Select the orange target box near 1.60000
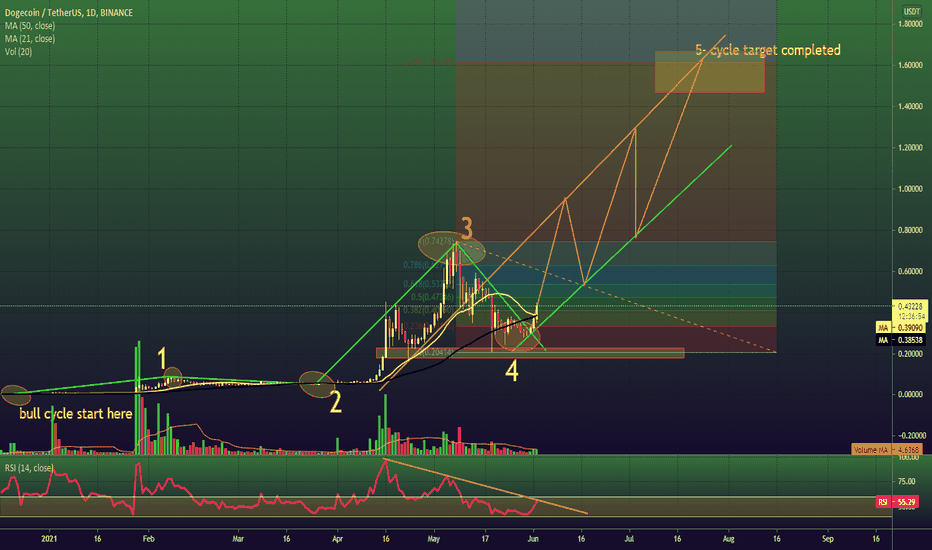 click(710, 72)
